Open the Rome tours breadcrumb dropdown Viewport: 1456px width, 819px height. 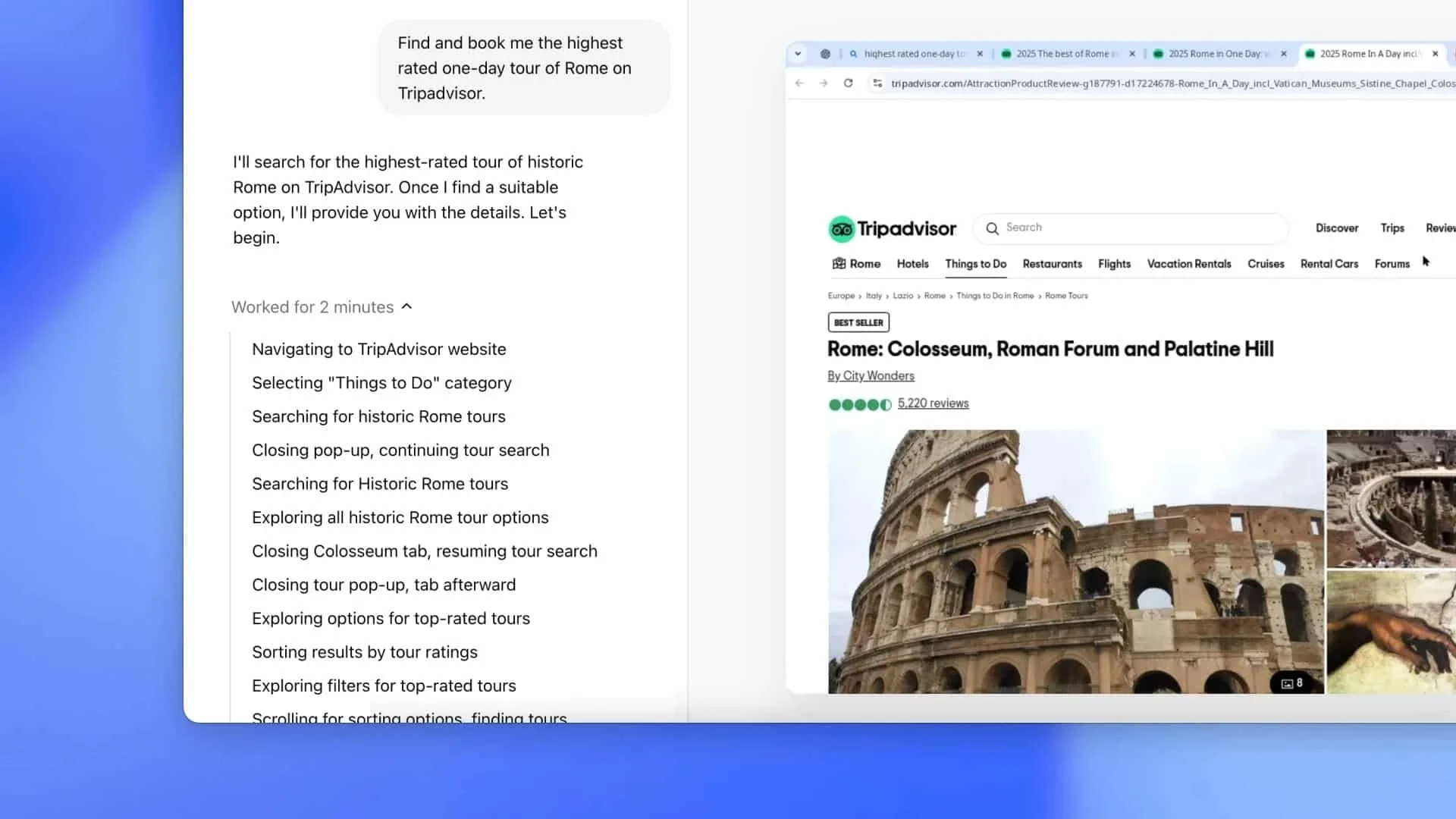point(1065,295)
